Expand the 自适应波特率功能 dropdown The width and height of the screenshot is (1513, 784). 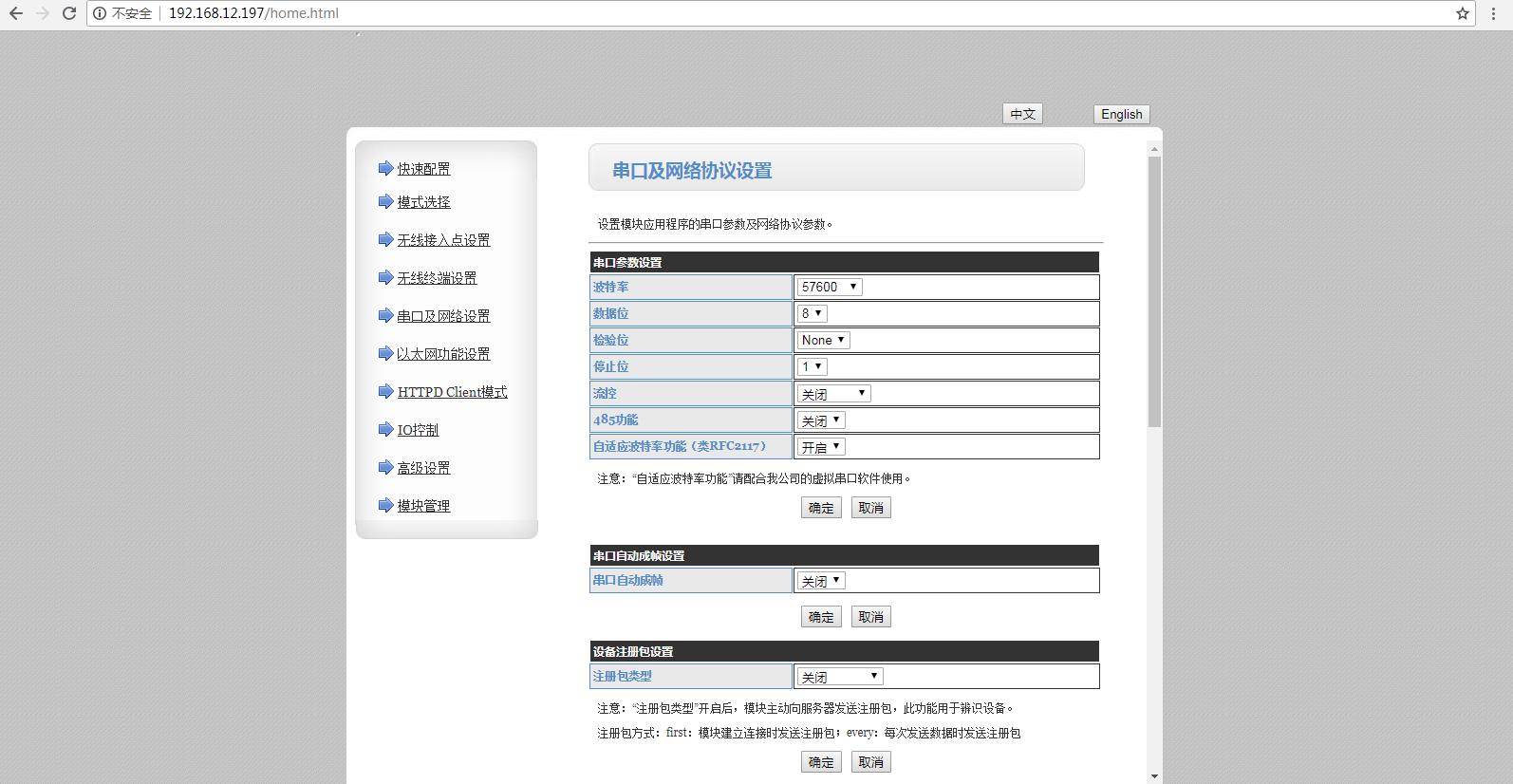821,447
